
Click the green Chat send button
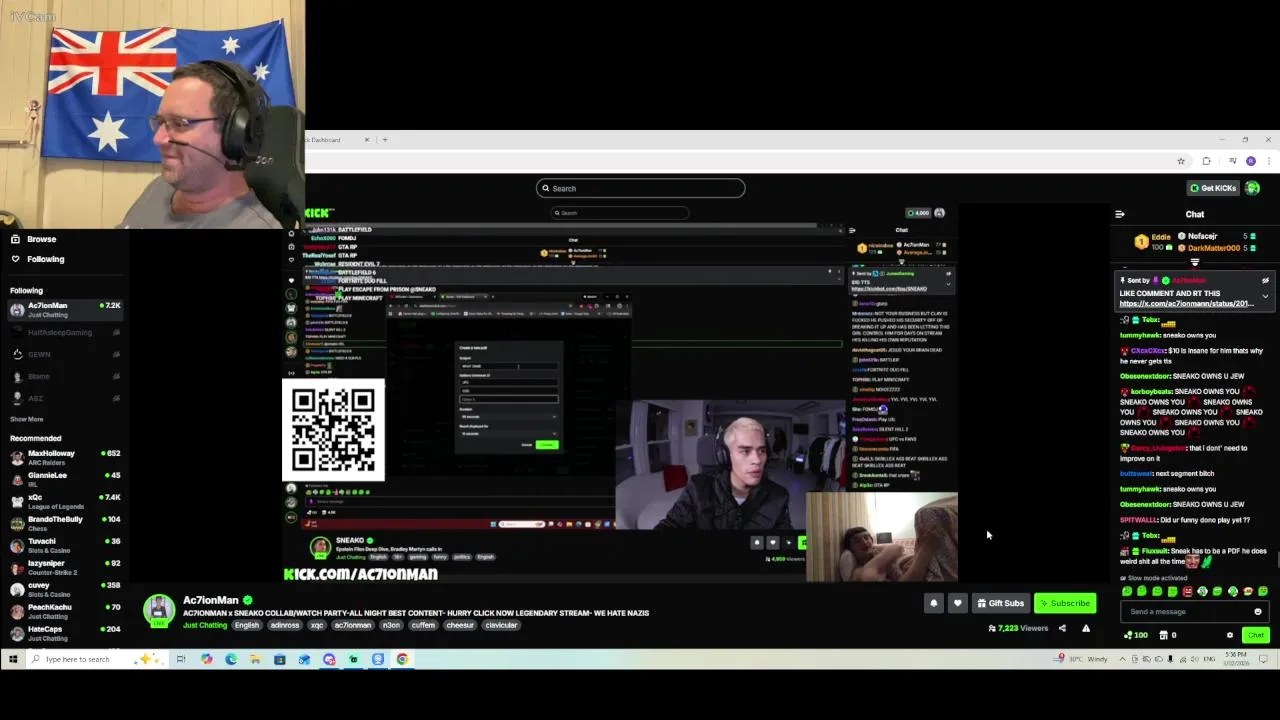pos(1256,635)
